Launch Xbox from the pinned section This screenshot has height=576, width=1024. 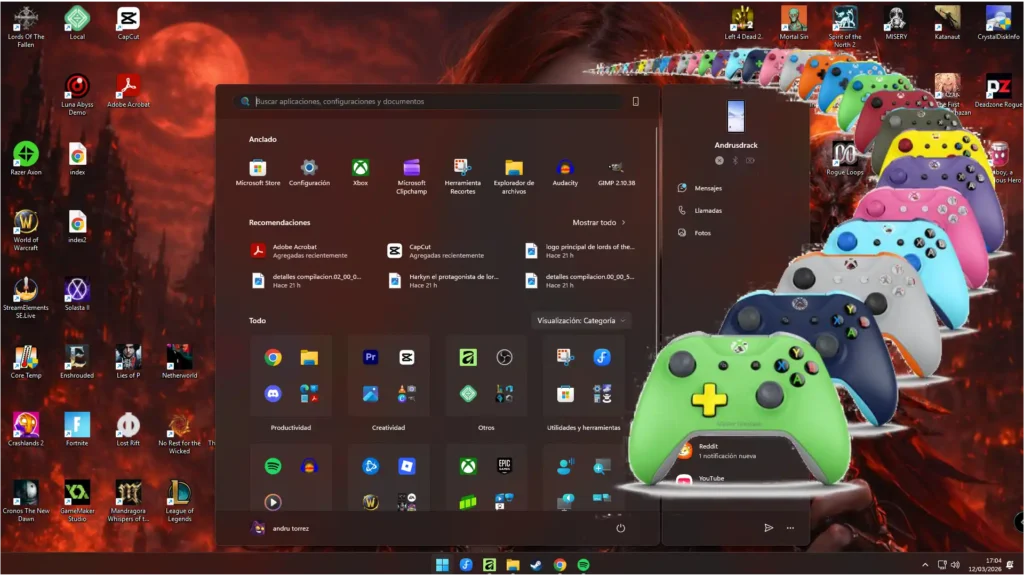pyautogui.click(x=360, y=173)
